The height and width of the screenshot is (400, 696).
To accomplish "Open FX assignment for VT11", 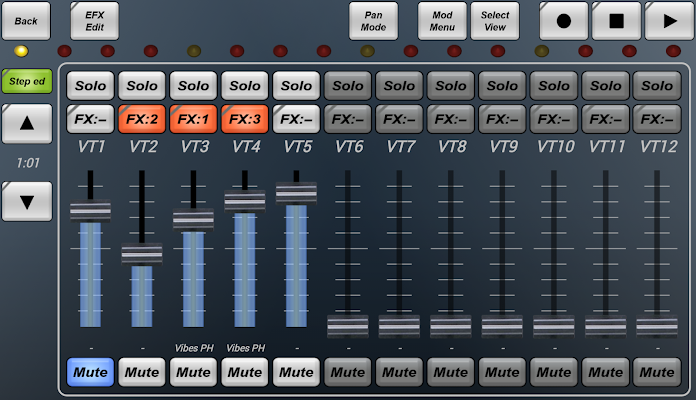I will pos(605,119).
